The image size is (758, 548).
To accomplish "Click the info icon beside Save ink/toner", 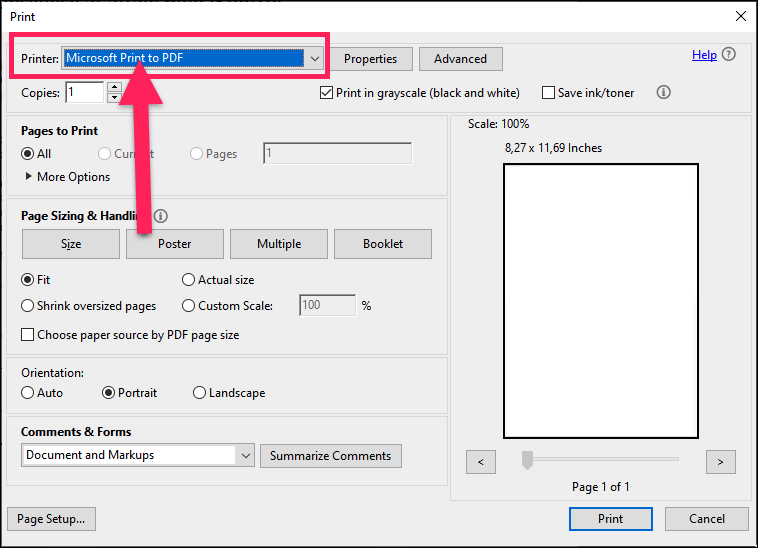I will tap(663, 92).
